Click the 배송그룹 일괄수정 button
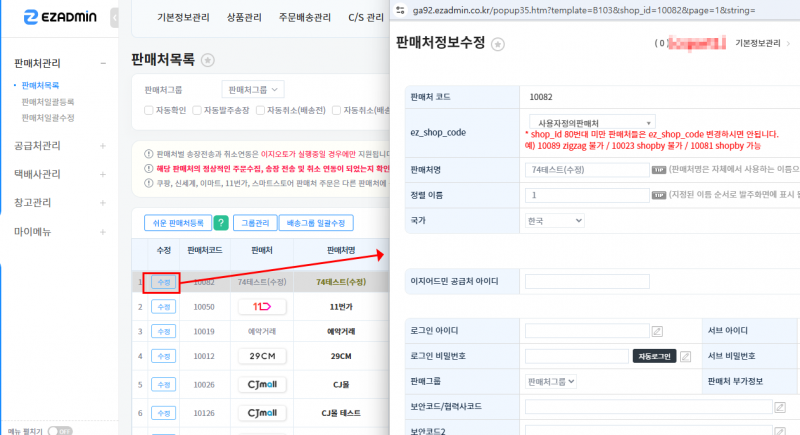Viewport: 800px width, 435px height. pyautogui.click(x=316, y=223)
